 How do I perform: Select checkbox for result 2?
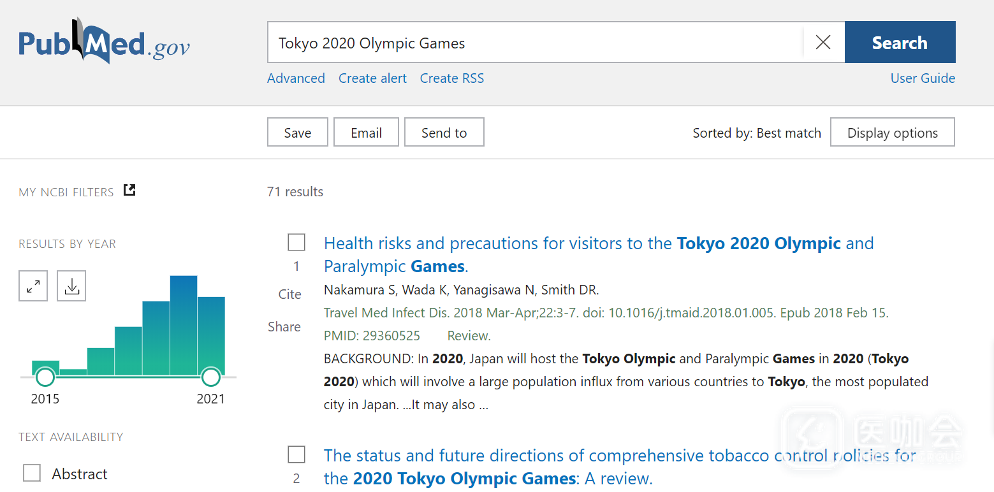(x=296, y=454)
